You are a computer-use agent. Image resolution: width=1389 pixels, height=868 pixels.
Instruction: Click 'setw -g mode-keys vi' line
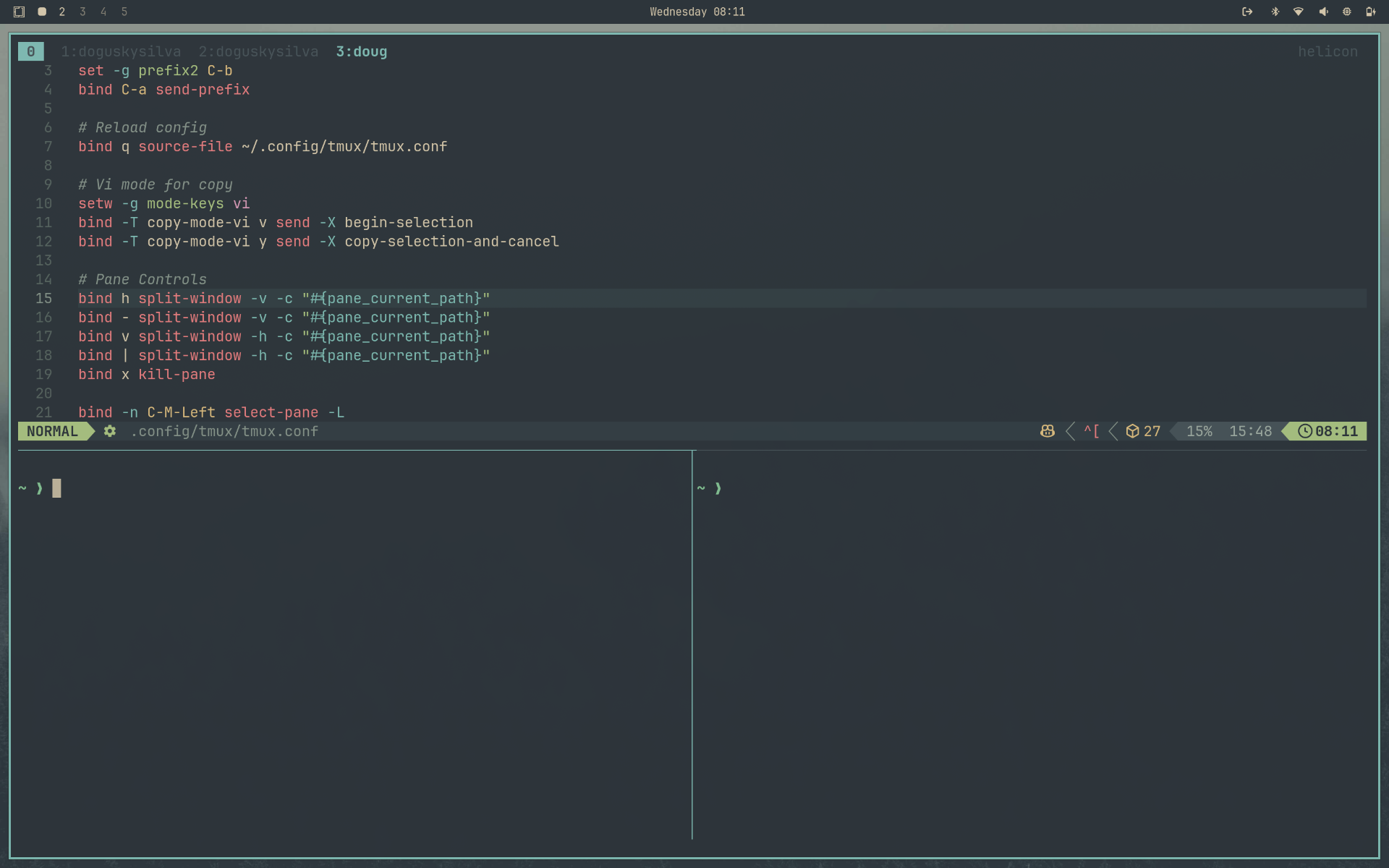[x=164, y=203]
